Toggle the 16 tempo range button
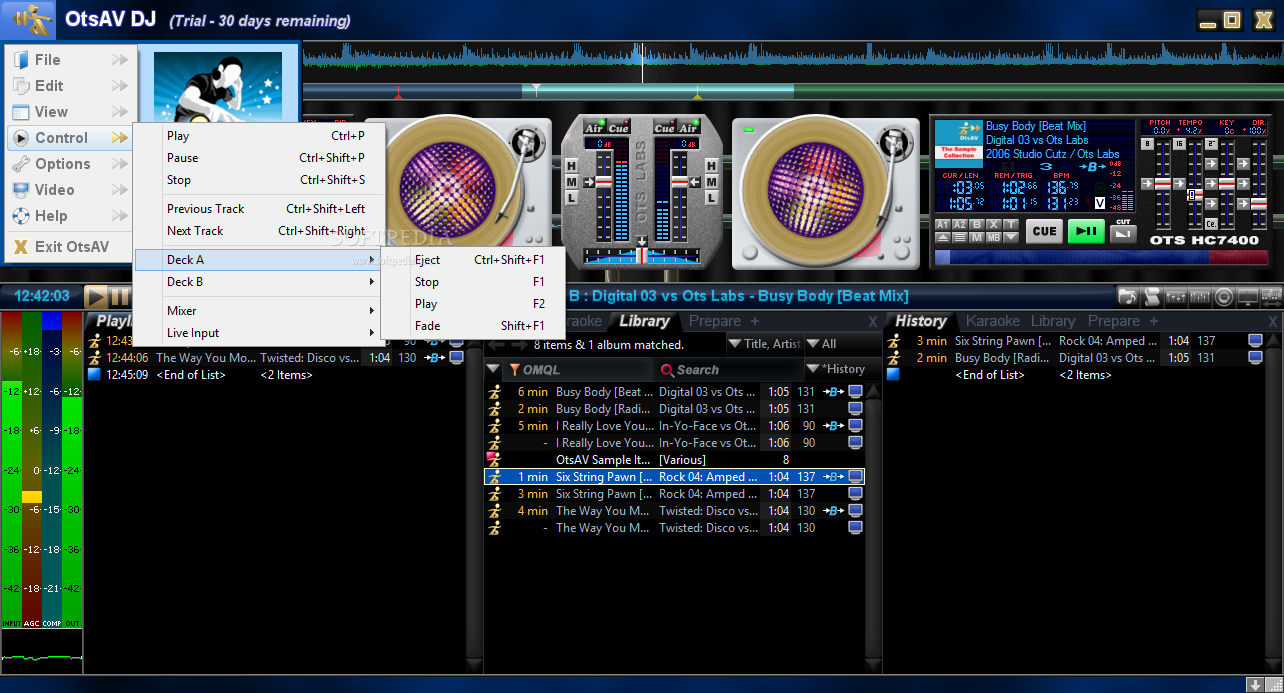1284x693 pixels. point(1179,144)
